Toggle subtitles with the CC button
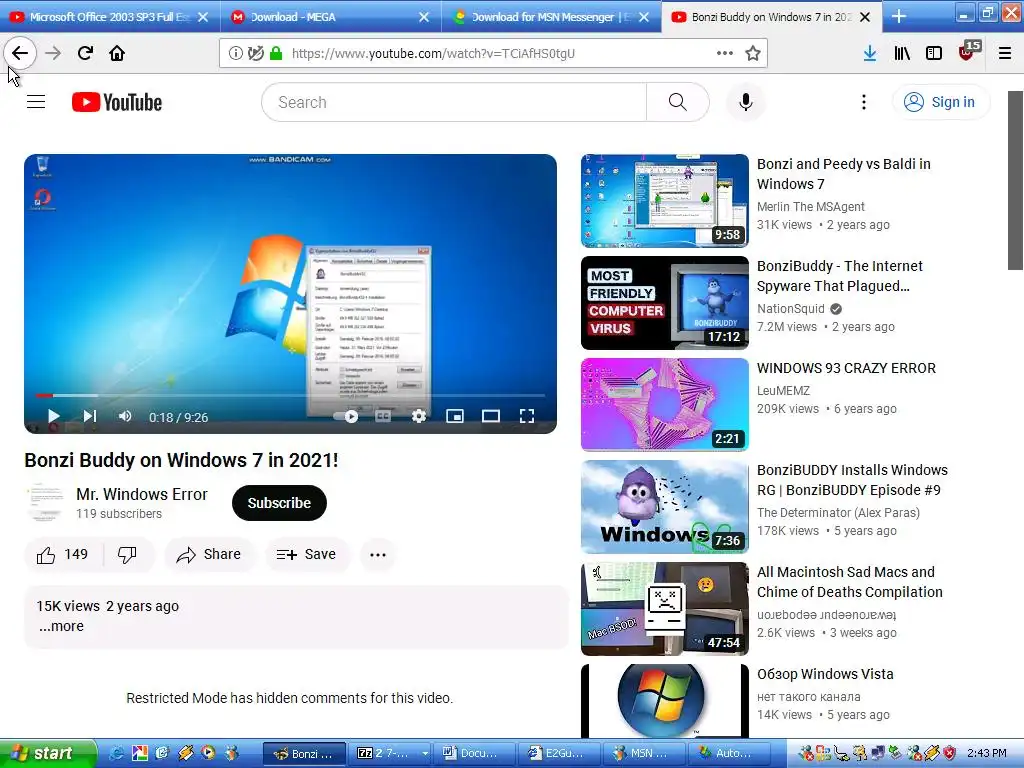 tap(383, 416)
